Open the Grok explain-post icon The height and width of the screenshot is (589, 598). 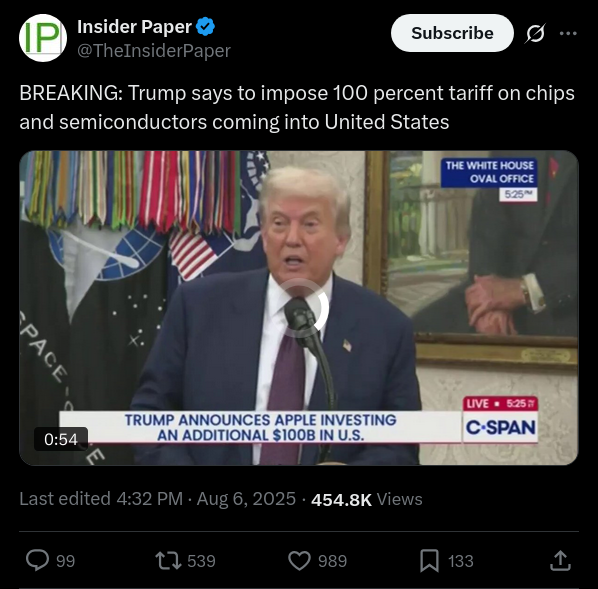[535, 34]
